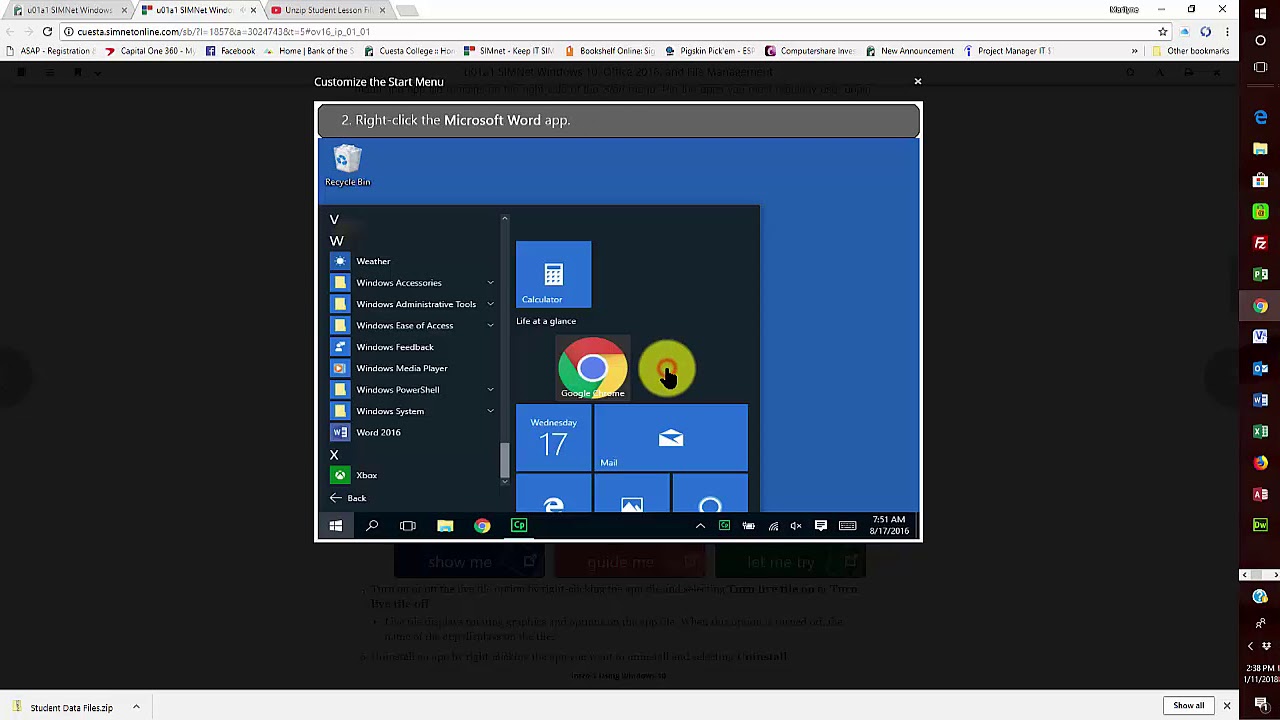The height and width of the screenshot is (720, 1280).
Task: Click the Captivate icon on simulated taskbar
Action: 519,526
